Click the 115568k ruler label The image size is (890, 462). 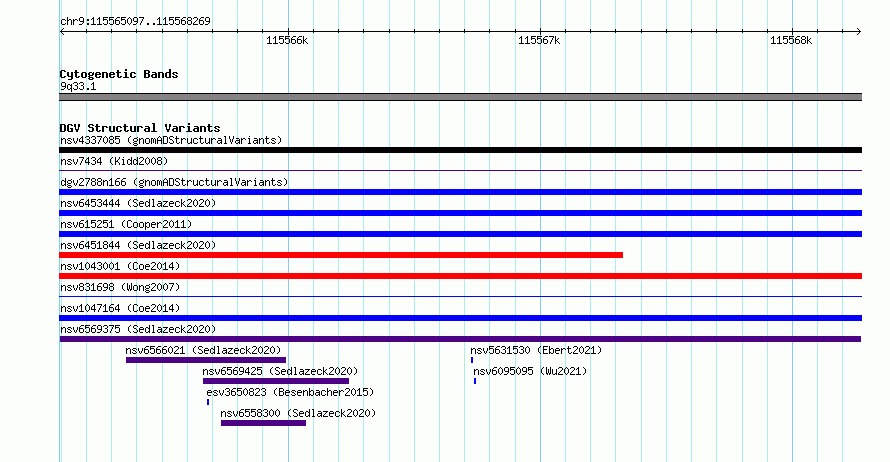point(791,40)
